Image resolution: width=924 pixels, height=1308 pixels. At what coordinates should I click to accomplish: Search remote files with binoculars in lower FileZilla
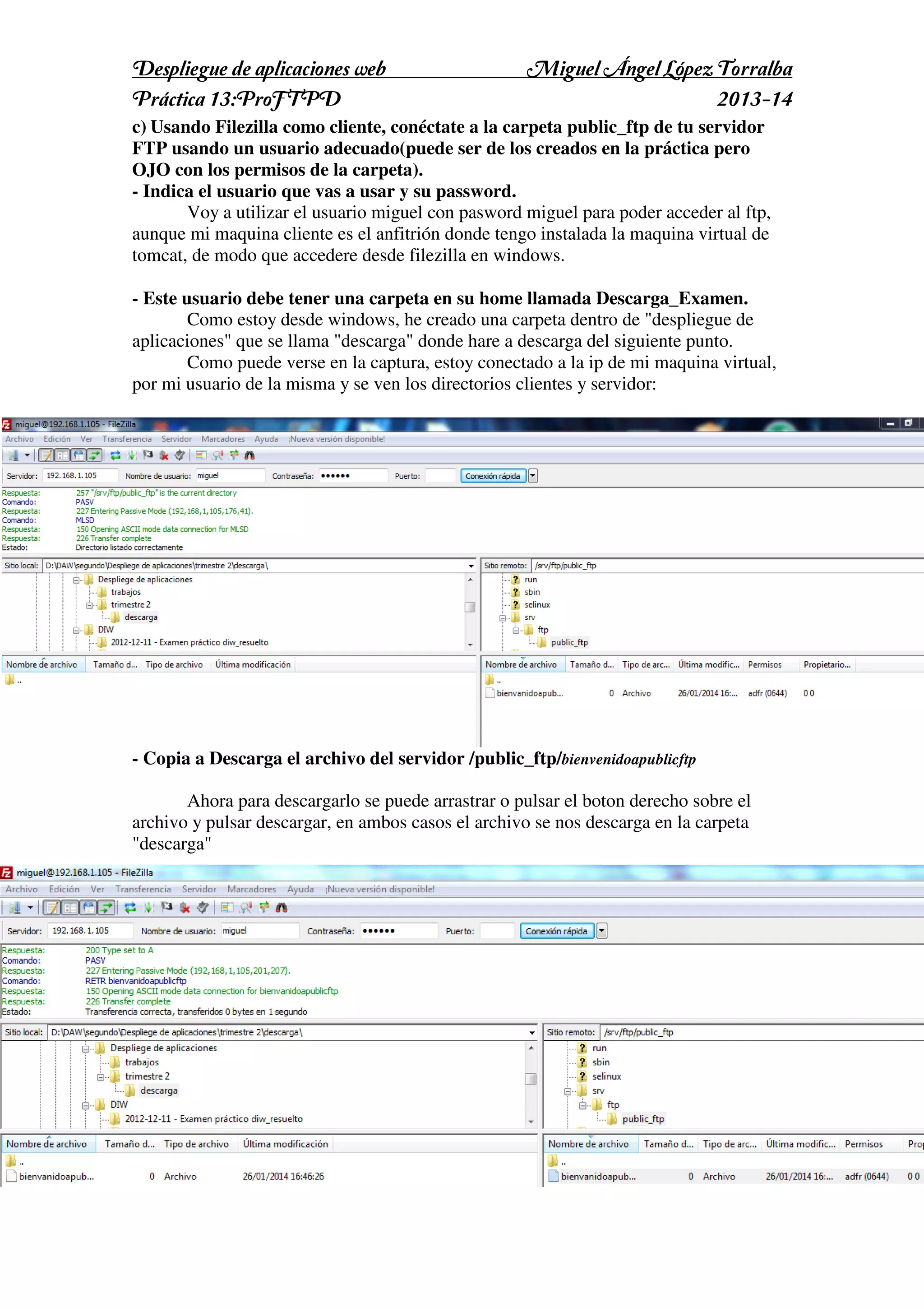[281, 908]
